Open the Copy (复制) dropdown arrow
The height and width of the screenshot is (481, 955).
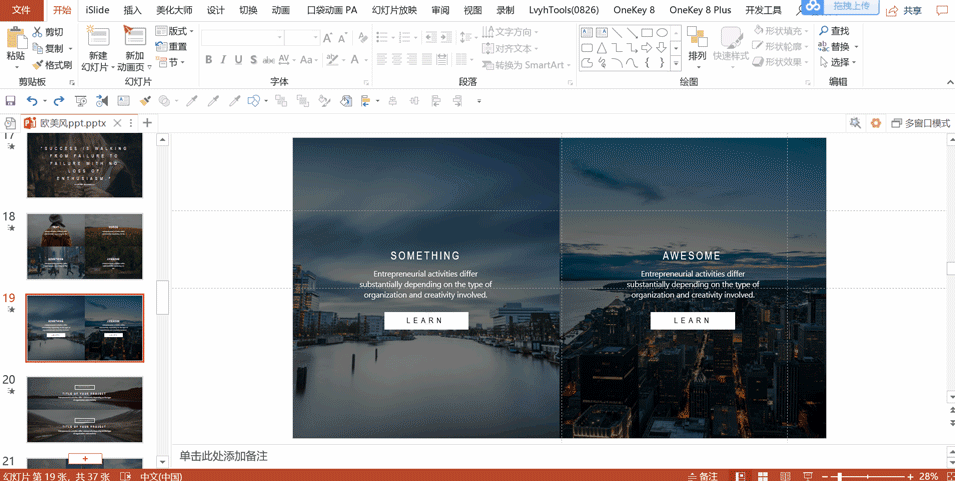click(70, 48)
